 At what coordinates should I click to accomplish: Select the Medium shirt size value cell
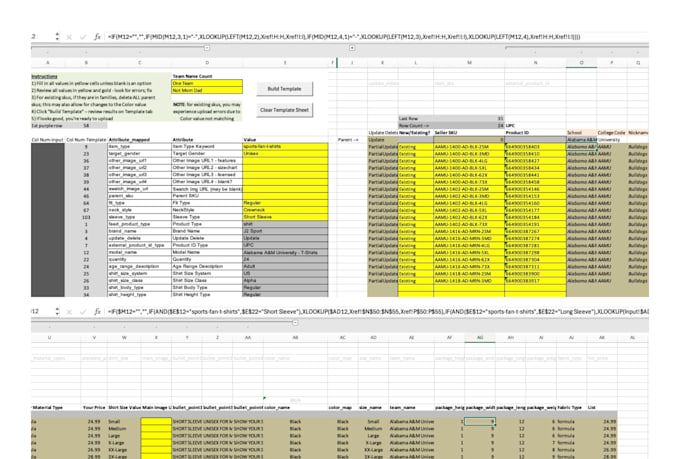coord(124,429)
